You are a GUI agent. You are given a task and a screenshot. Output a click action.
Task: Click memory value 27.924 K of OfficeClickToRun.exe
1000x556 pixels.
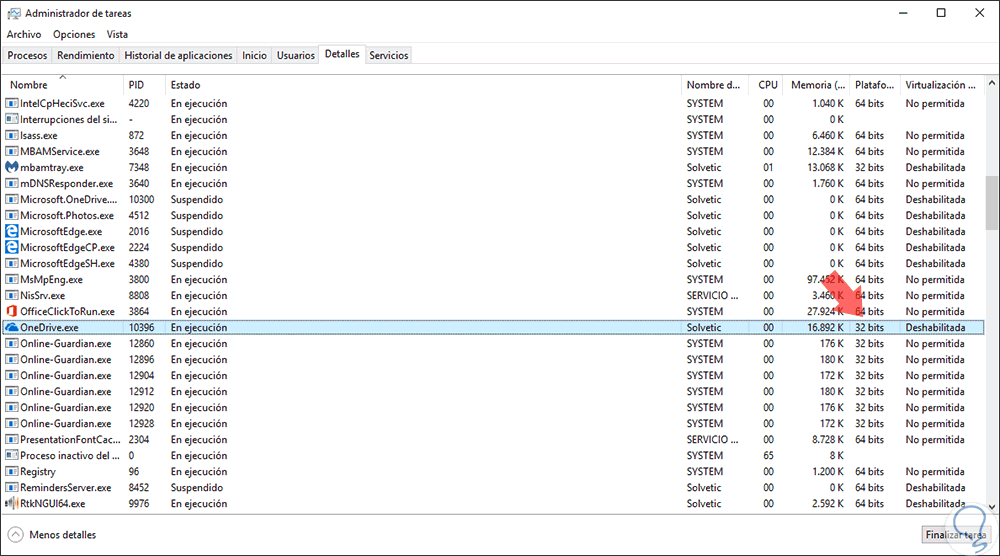pyautogui.click(x=825, y=311)
